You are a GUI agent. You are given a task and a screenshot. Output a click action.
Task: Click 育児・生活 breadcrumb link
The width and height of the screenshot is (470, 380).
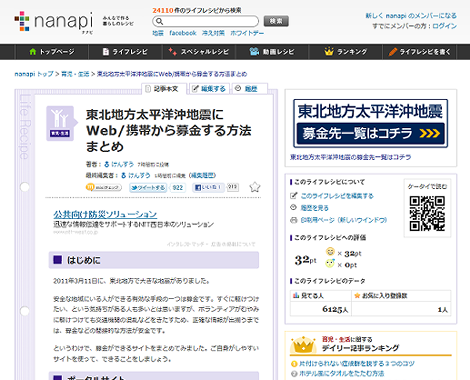click(75, 74)
